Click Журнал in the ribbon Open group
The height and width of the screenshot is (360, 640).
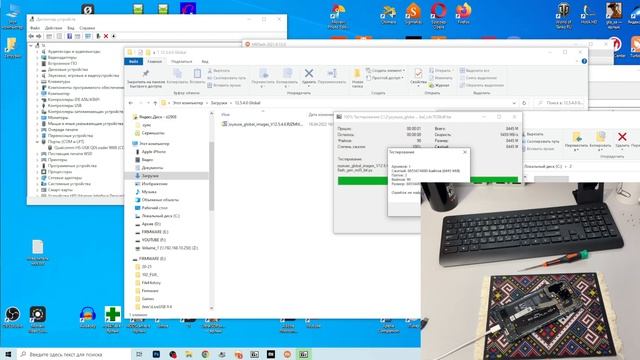tap(439, 85)
